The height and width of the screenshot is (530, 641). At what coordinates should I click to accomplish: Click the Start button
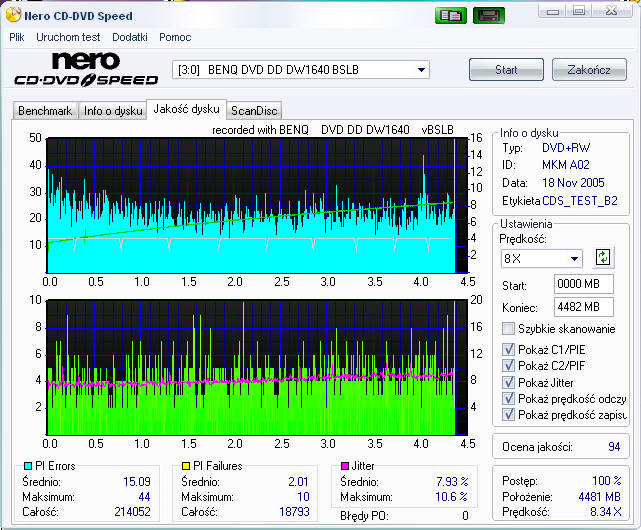click(506, 70)
